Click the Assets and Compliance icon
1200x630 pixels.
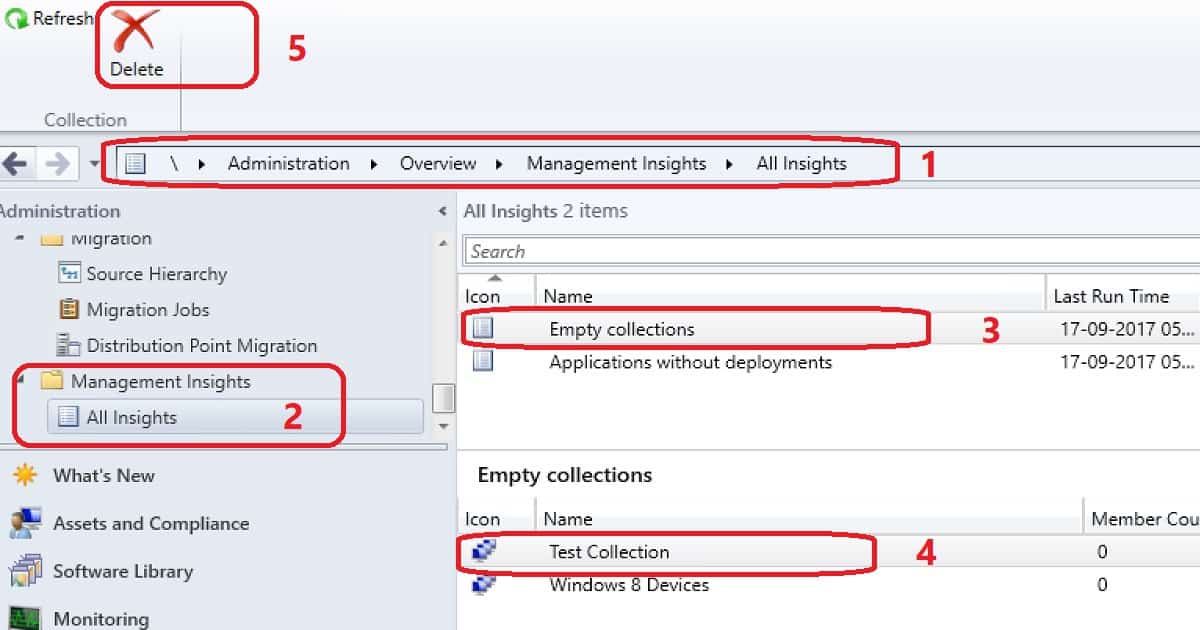click(25, 523)
